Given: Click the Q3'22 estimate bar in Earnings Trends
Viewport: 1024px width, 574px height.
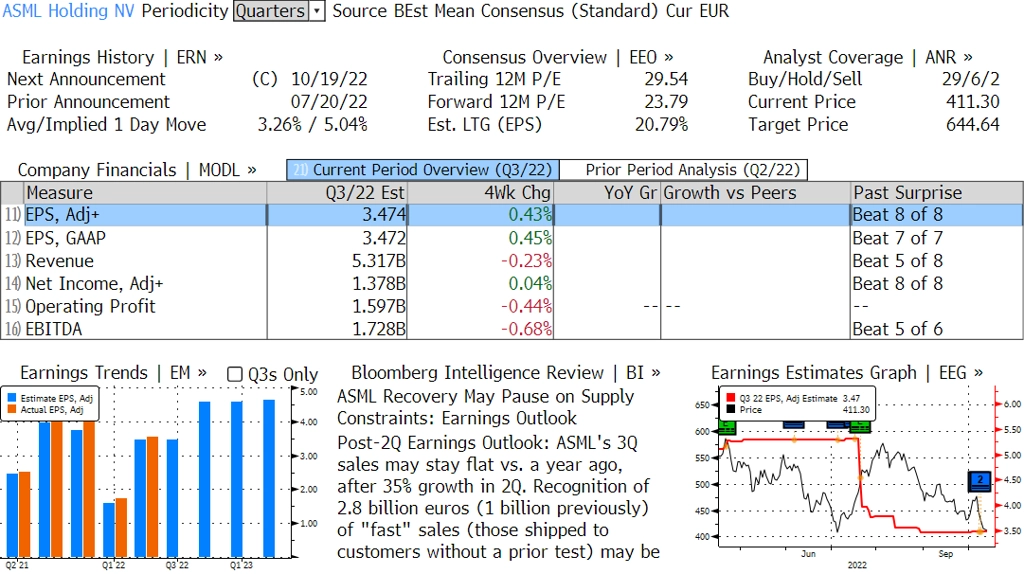Looking at the screenshot, I should 172,498.
